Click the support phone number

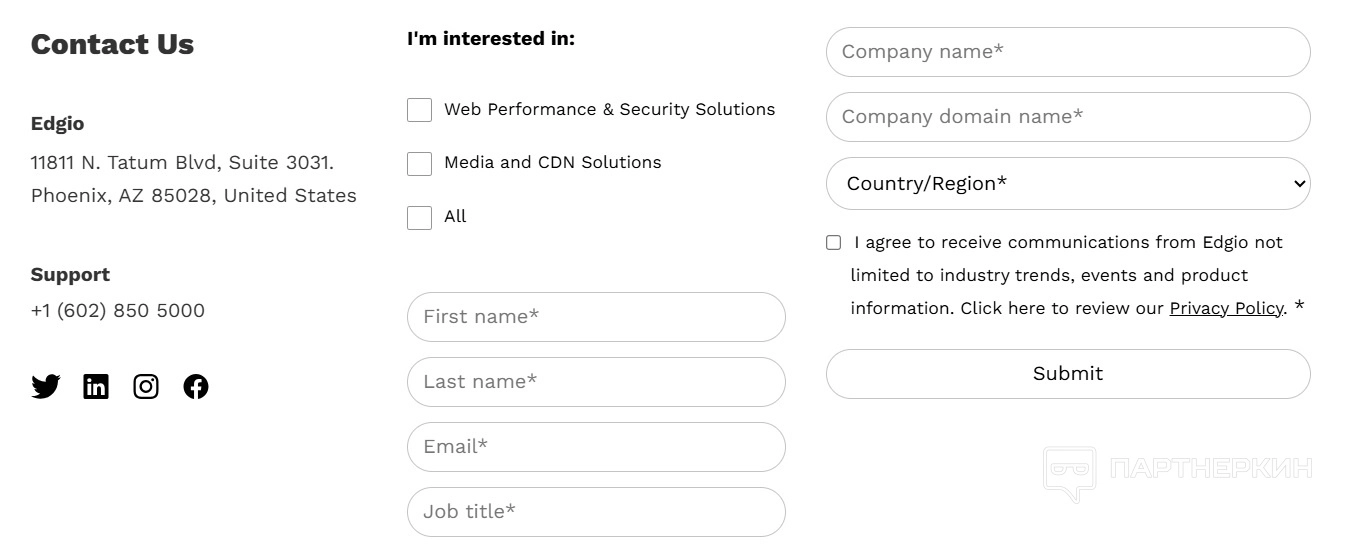click(x=118, y=310)
